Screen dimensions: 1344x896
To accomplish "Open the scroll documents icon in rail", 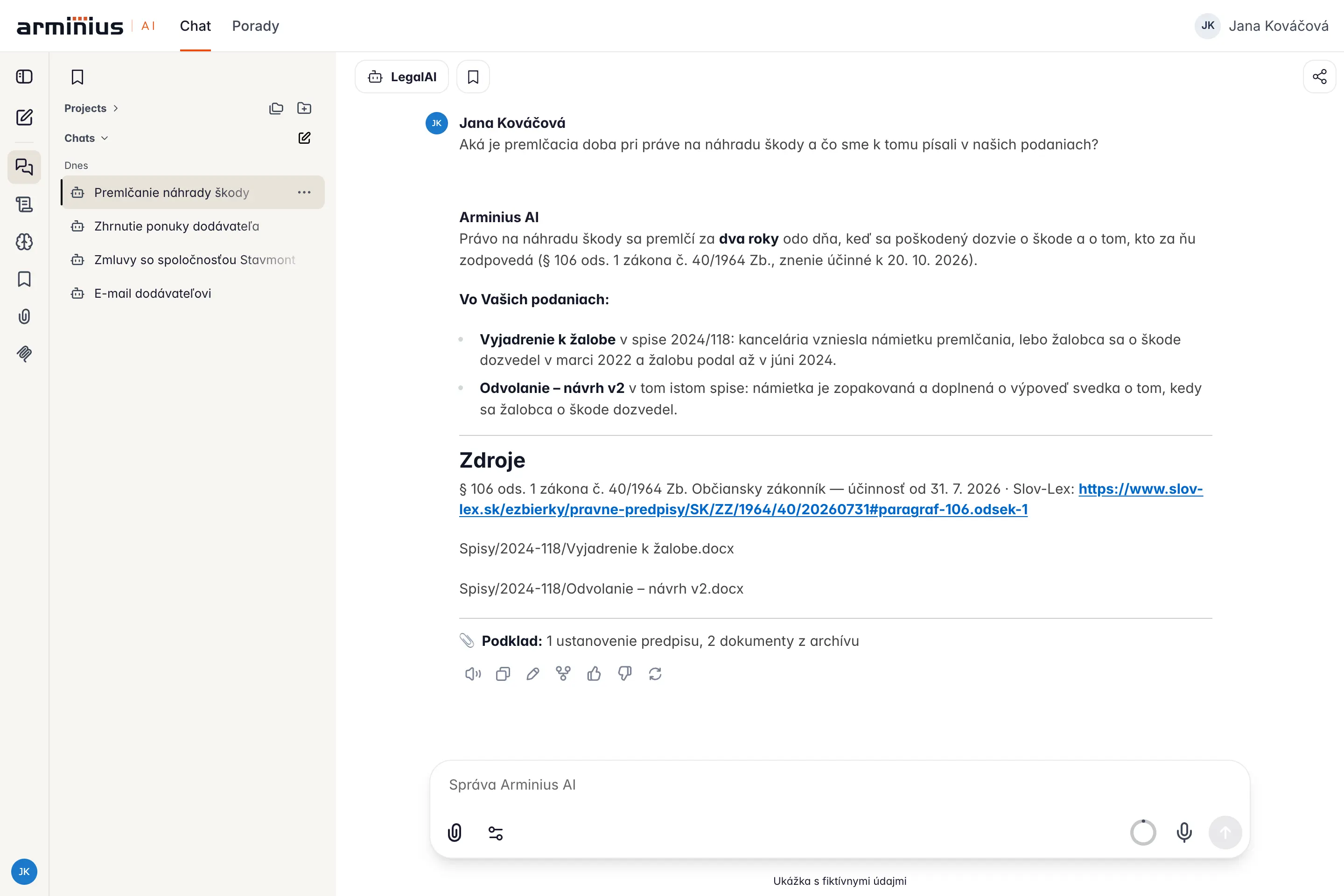I will click(24, 204).
